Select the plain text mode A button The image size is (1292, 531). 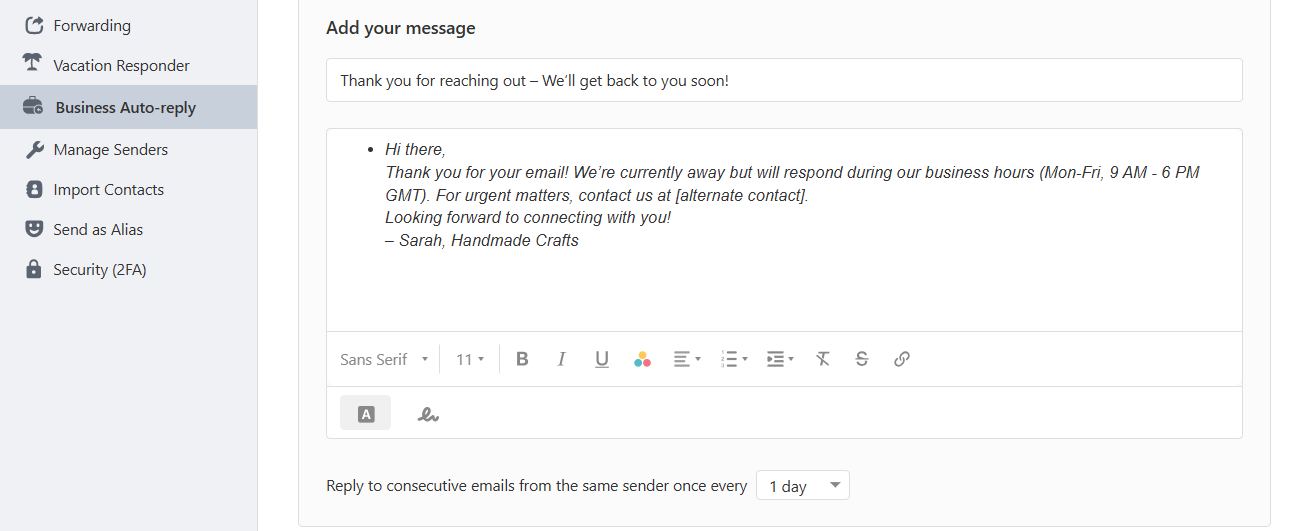click(365, 413)
